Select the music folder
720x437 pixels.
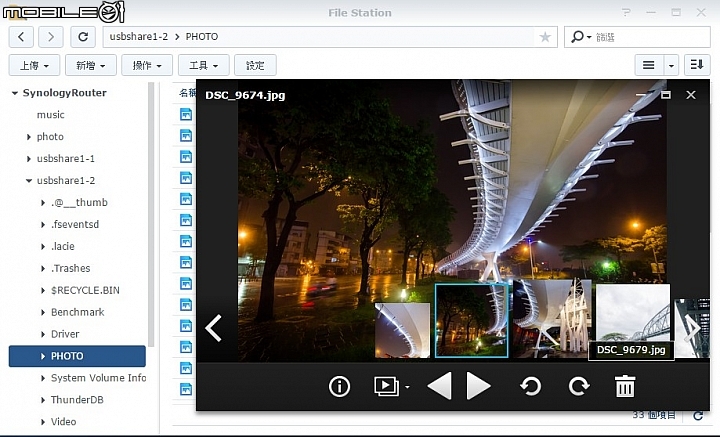tap(51, 115)
